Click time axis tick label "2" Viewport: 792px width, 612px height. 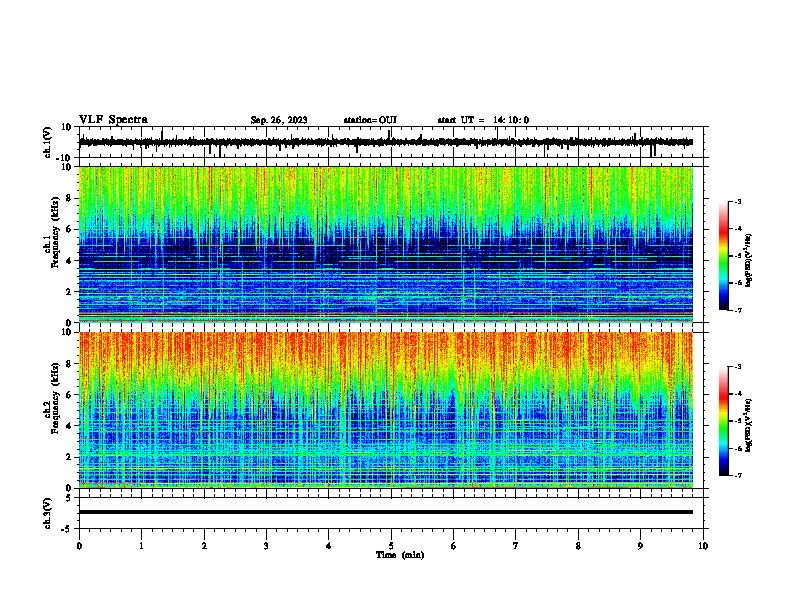[204, 546]
